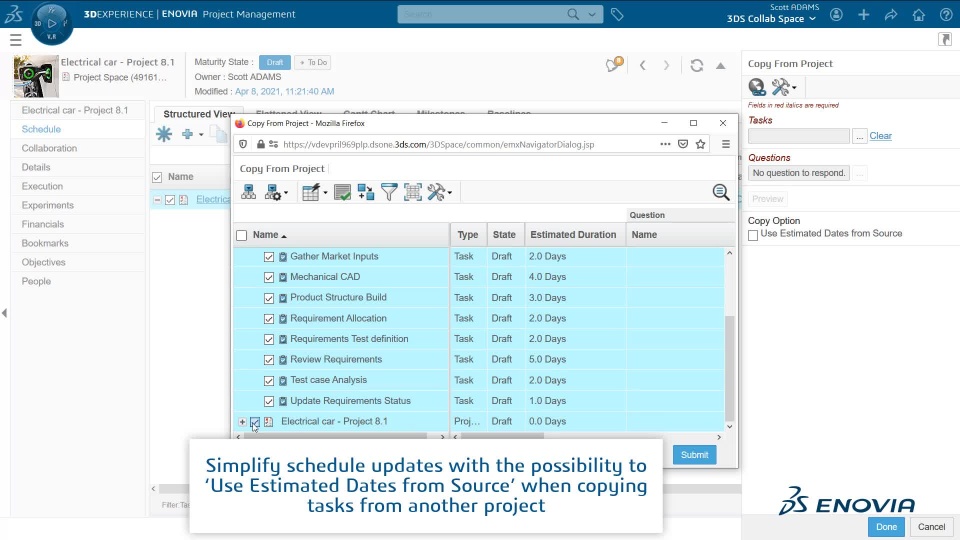Open the search options dropdown arrow
The image size is (960, 540).
pyautogui.click(x=592, y=14)
